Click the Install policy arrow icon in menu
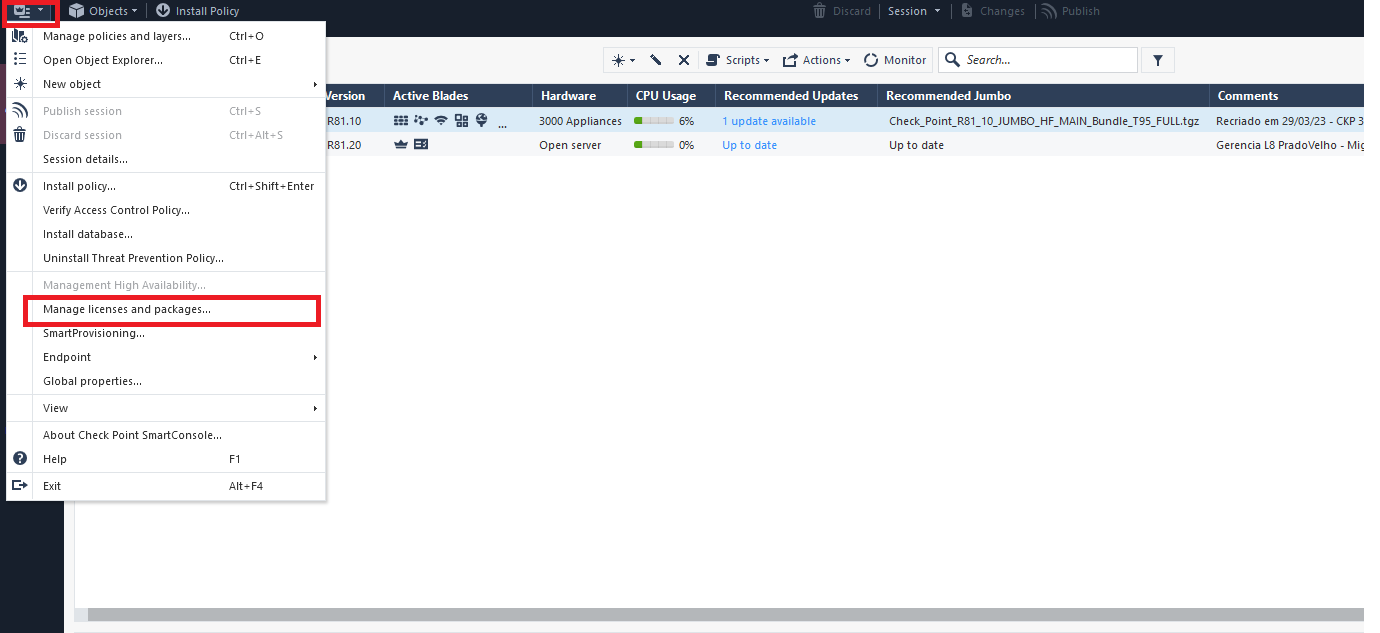Viewport: 1380px width, 633px height. 20,186
